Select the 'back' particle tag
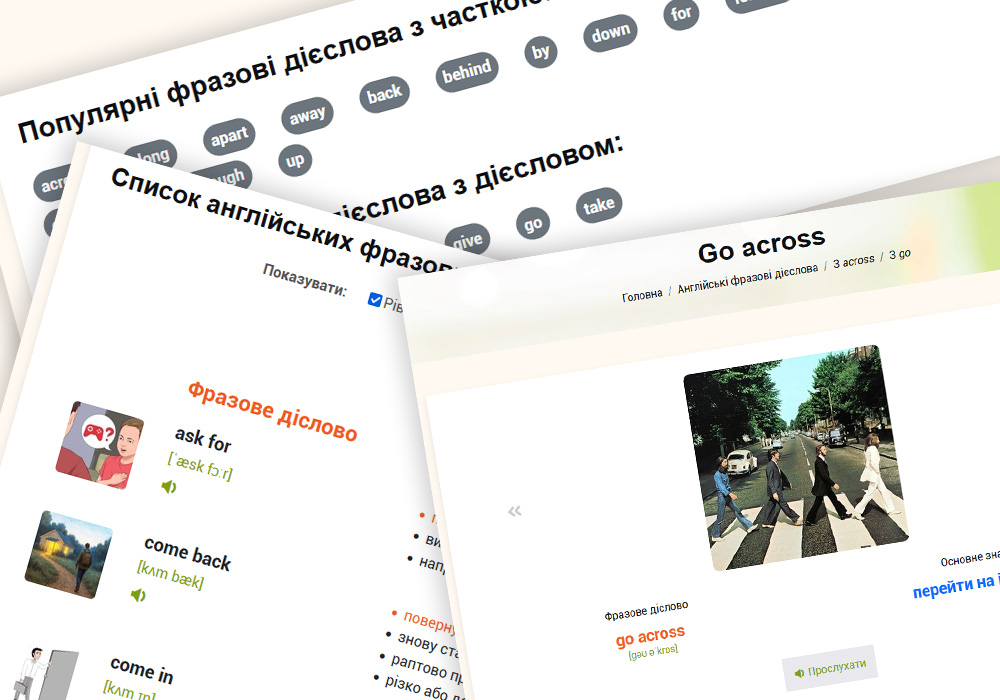Screen dimensions: 1000x700 point(385,94)
